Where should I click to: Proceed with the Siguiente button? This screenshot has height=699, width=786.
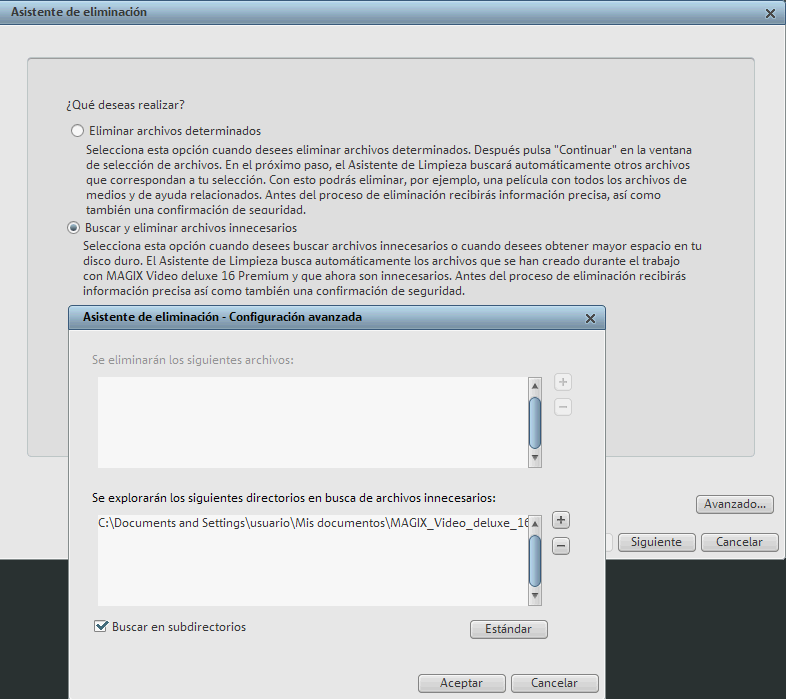tap(656, 542)
